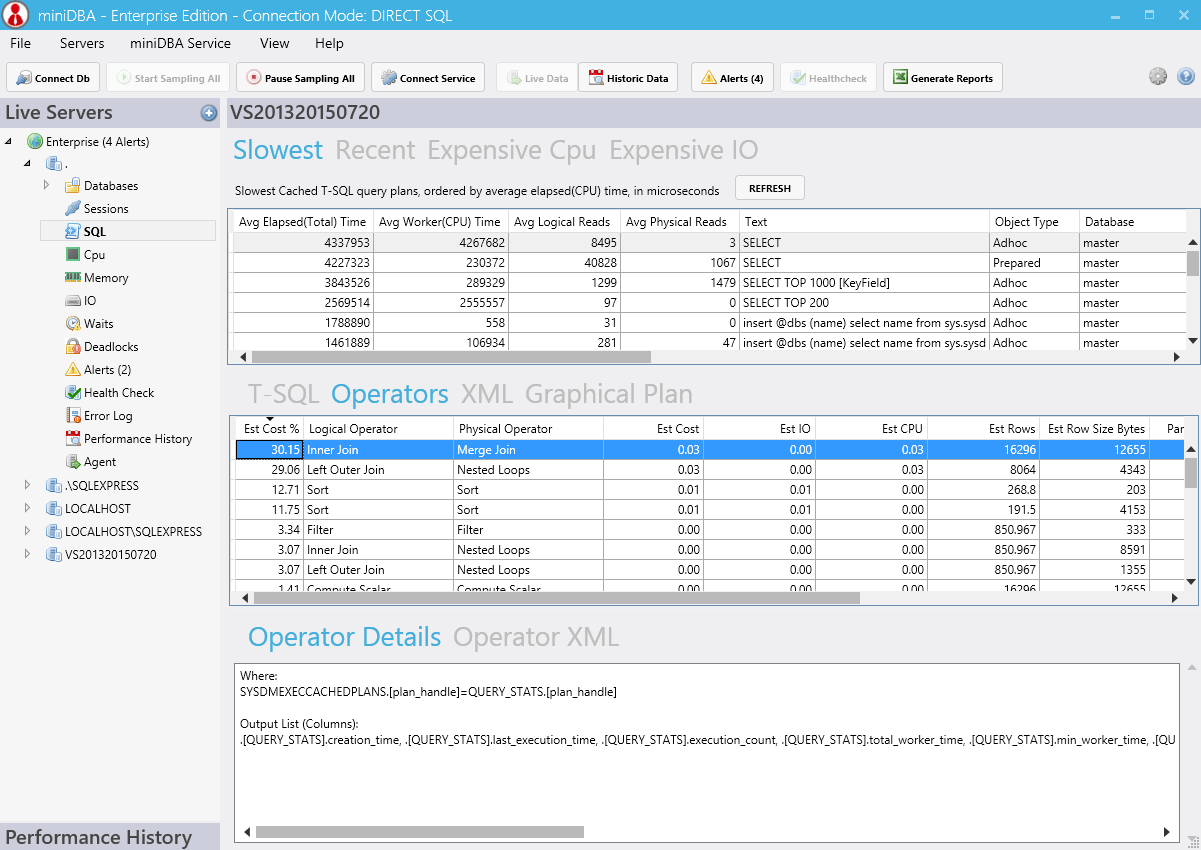This screenshot has width=1201, height=850.
Task: Expand the Databases tree node
Action: tap(45, 185)
